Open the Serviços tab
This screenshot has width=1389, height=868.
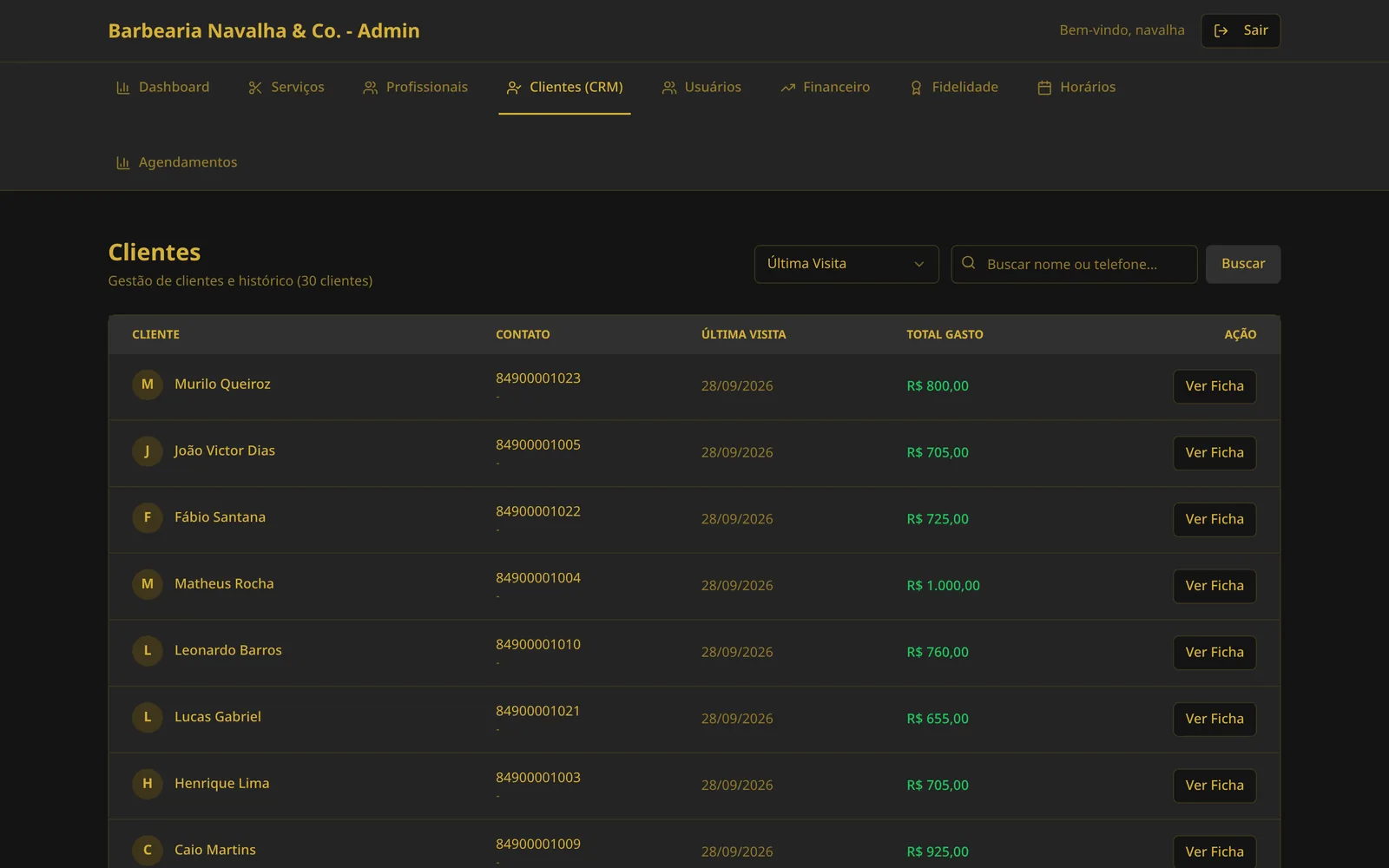[286, 88]
